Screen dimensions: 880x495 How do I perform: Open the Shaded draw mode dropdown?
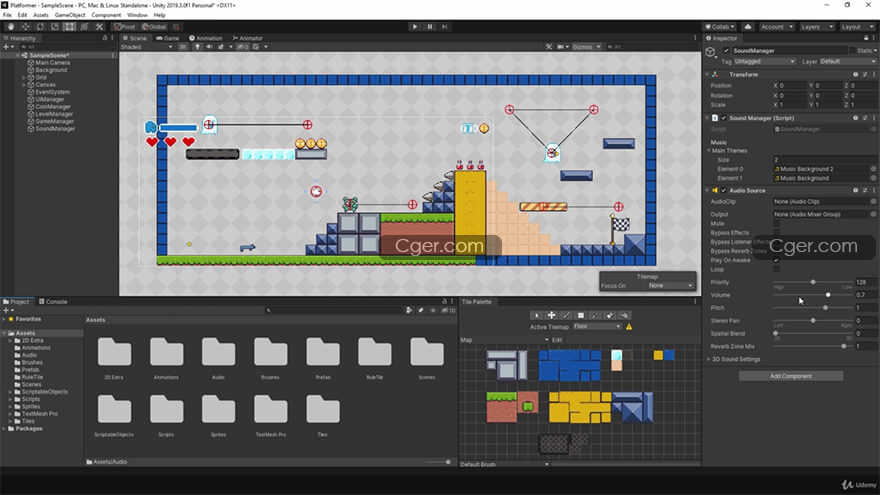click(x=146, y=47)
